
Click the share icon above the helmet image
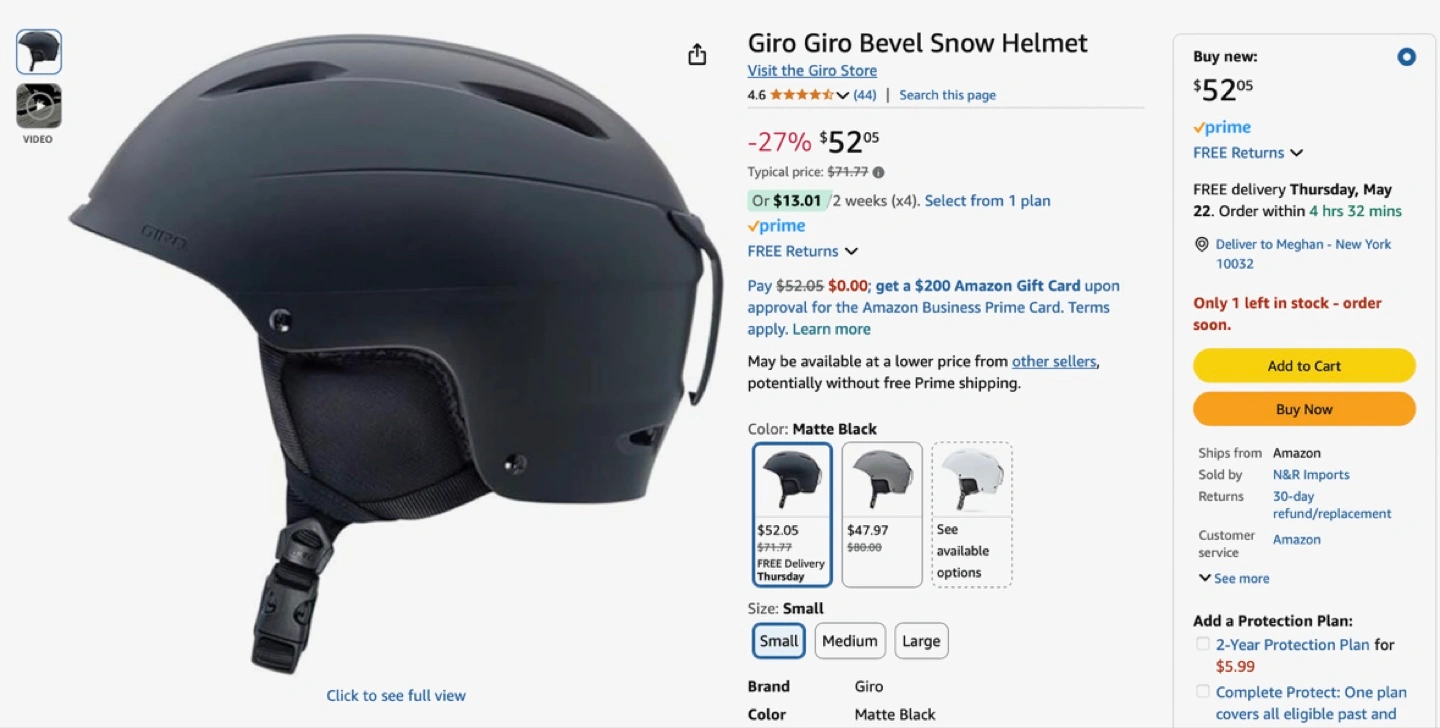pyautogui.click(x=697, y=55)
